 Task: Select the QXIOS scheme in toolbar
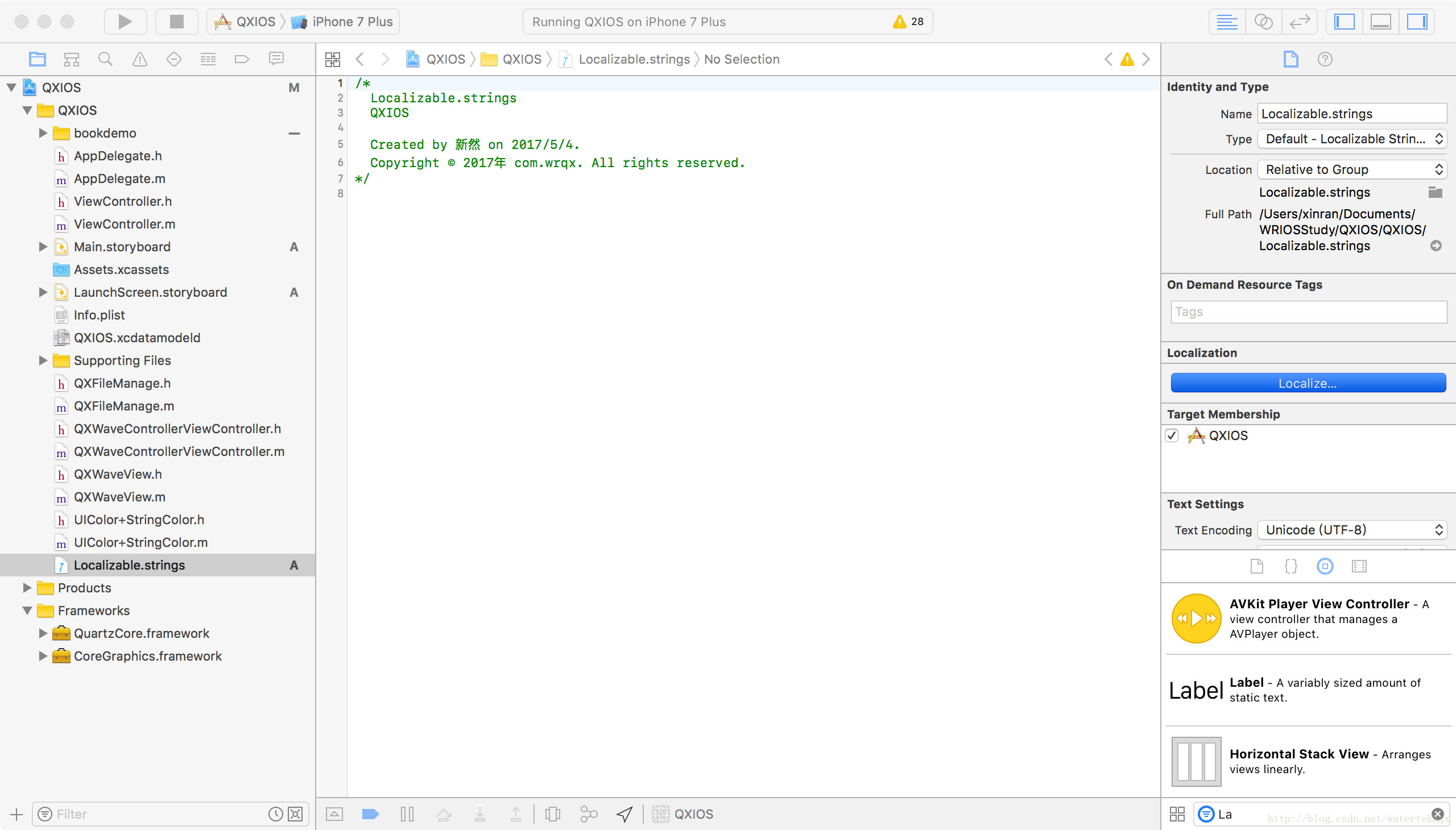coord(245,22)
